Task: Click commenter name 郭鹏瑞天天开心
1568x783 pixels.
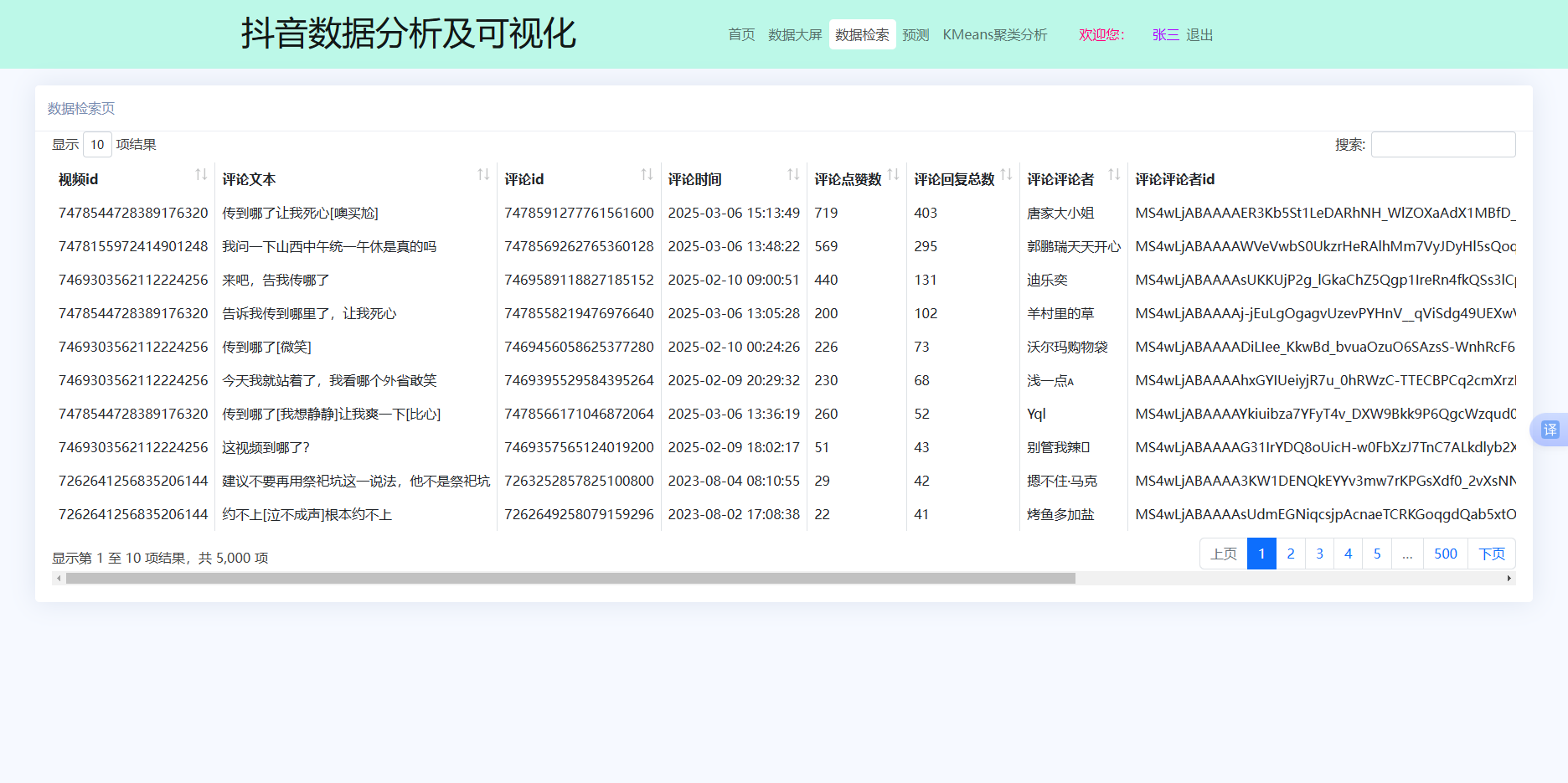Action: 1074,246
